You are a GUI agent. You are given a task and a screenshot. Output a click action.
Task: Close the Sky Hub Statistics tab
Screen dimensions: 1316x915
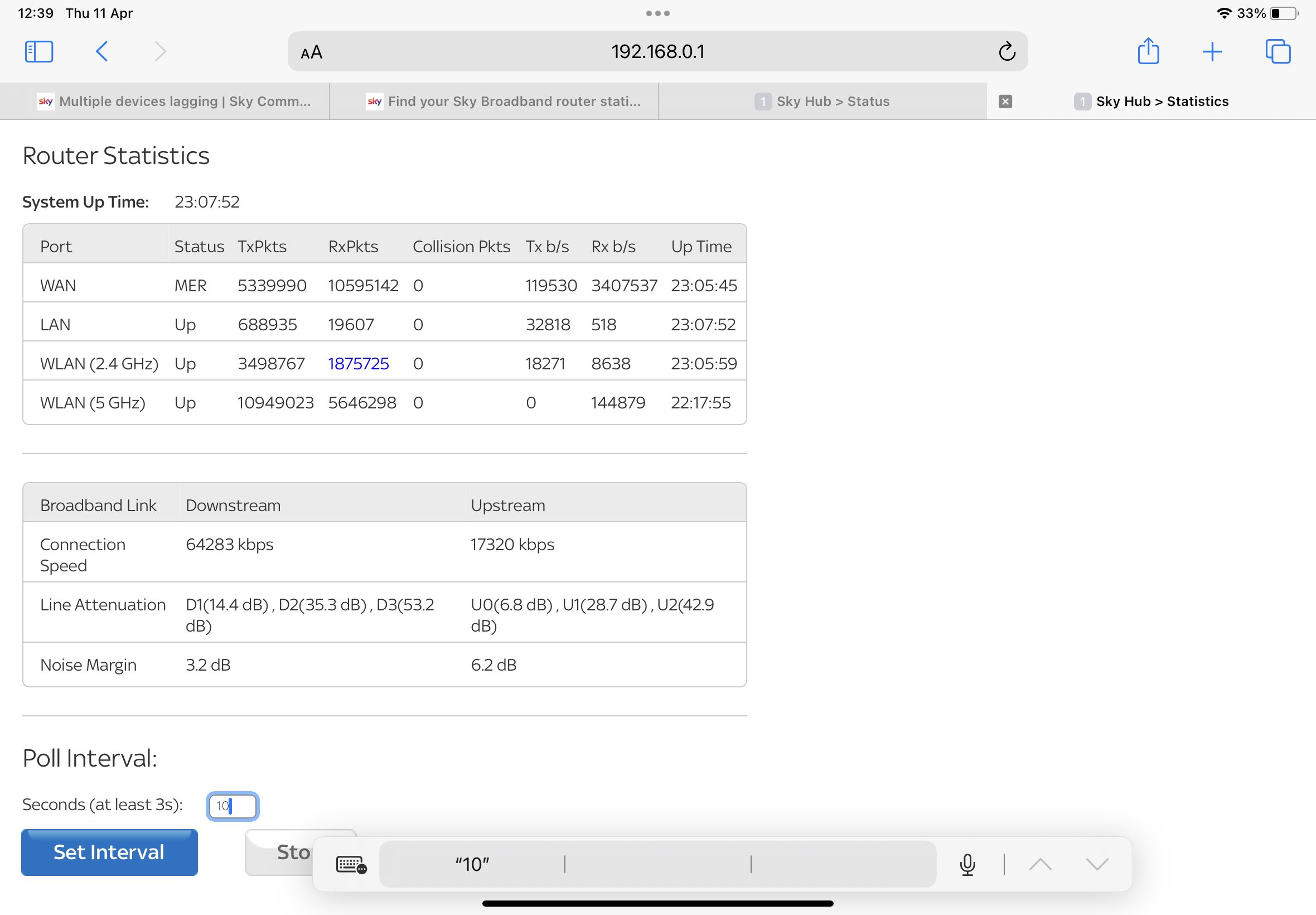click(1005, 102)
